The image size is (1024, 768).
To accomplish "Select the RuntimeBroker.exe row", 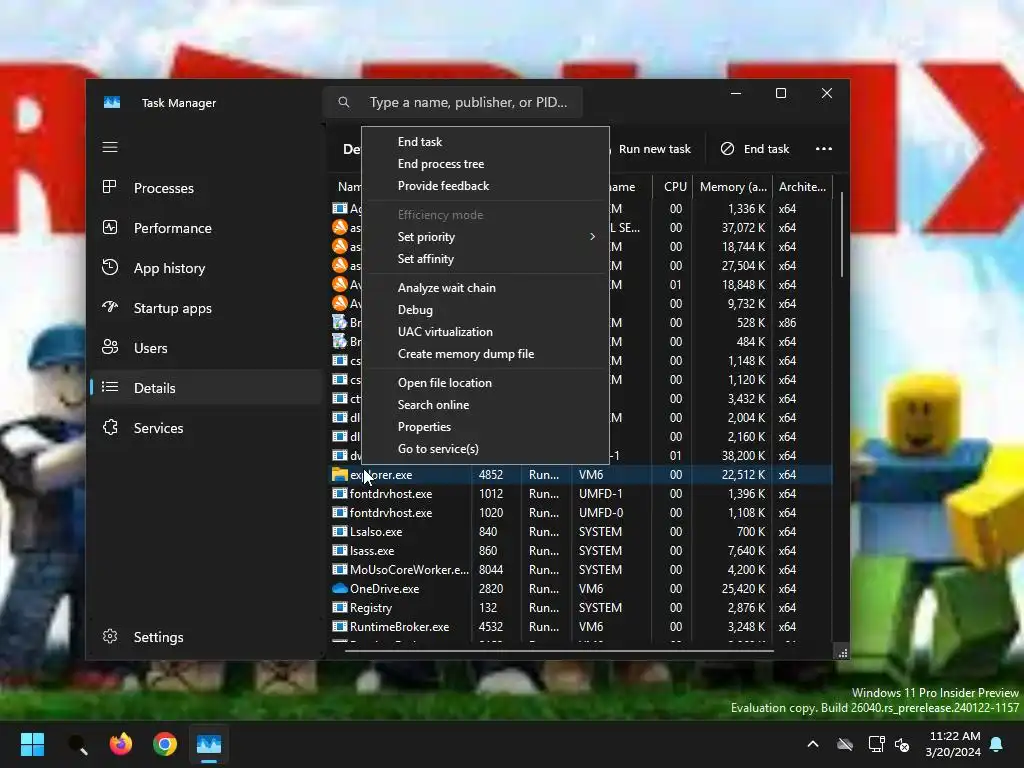I will [581, 626].
